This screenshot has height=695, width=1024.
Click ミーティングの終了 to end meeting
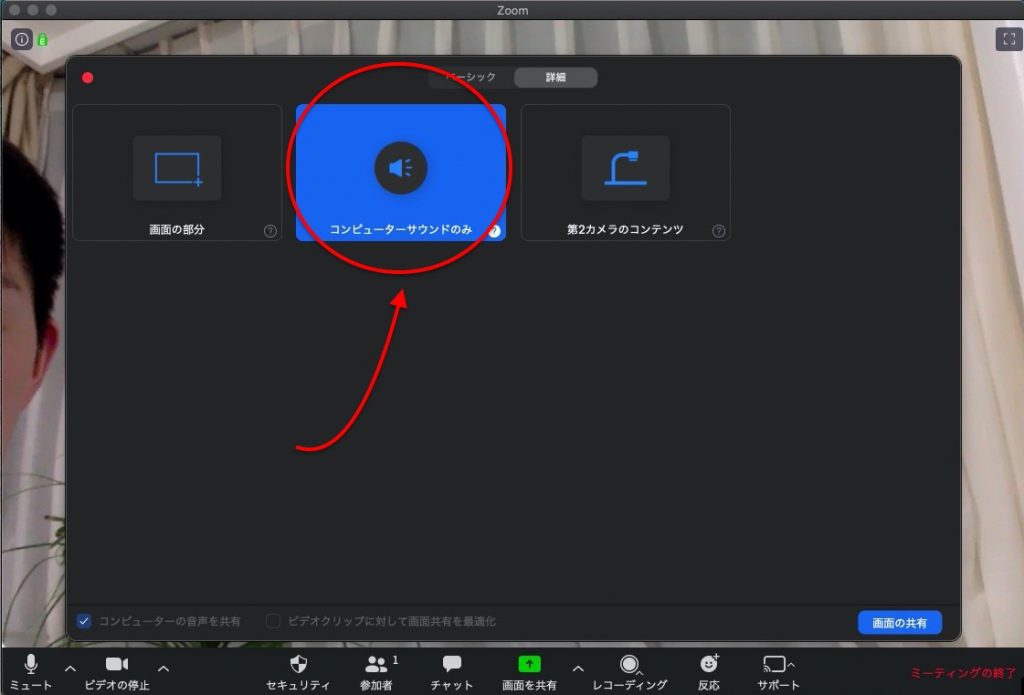click(x=962, y=673)
